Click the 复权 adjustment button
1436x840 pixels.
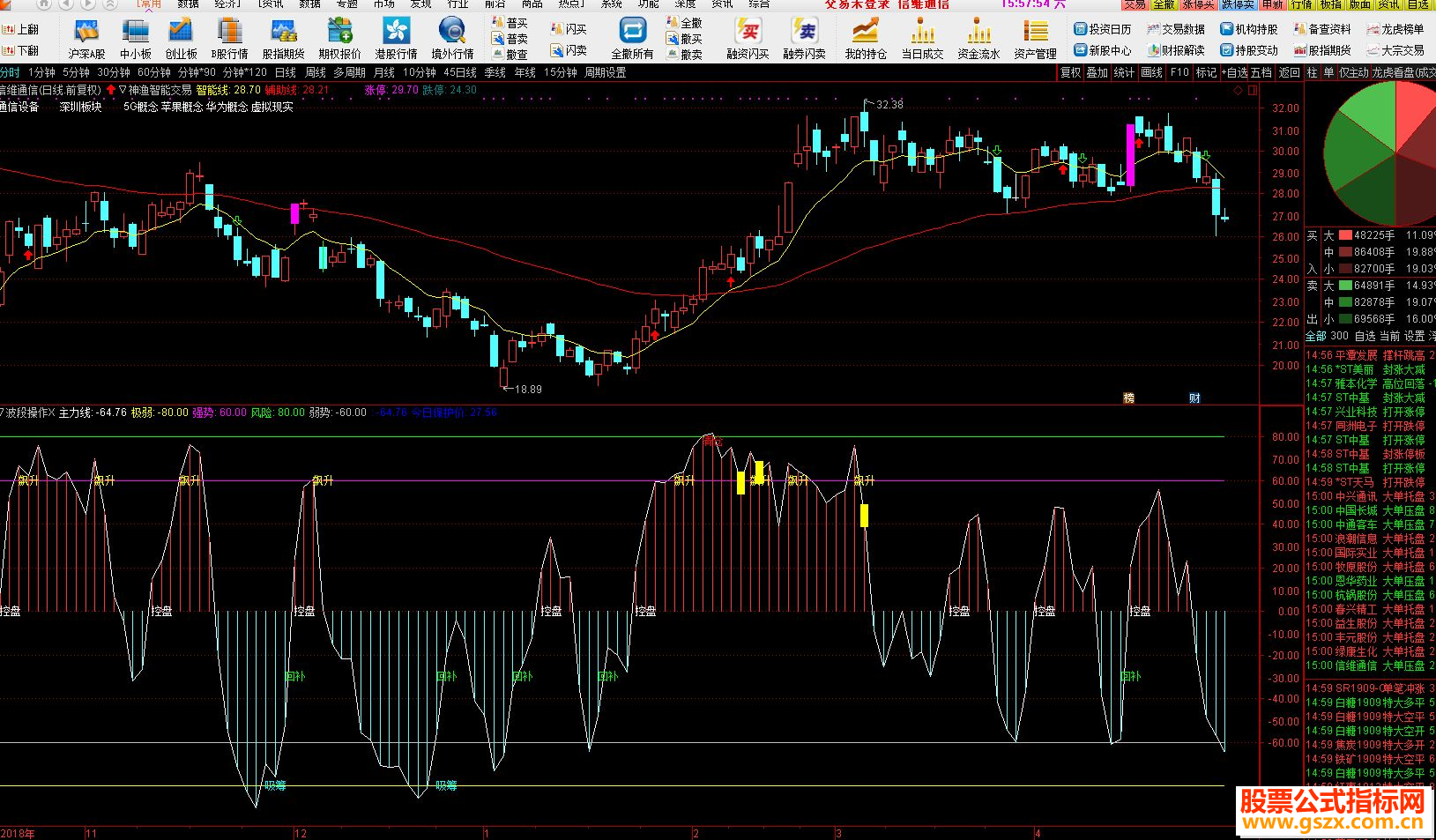[1070, 72]
